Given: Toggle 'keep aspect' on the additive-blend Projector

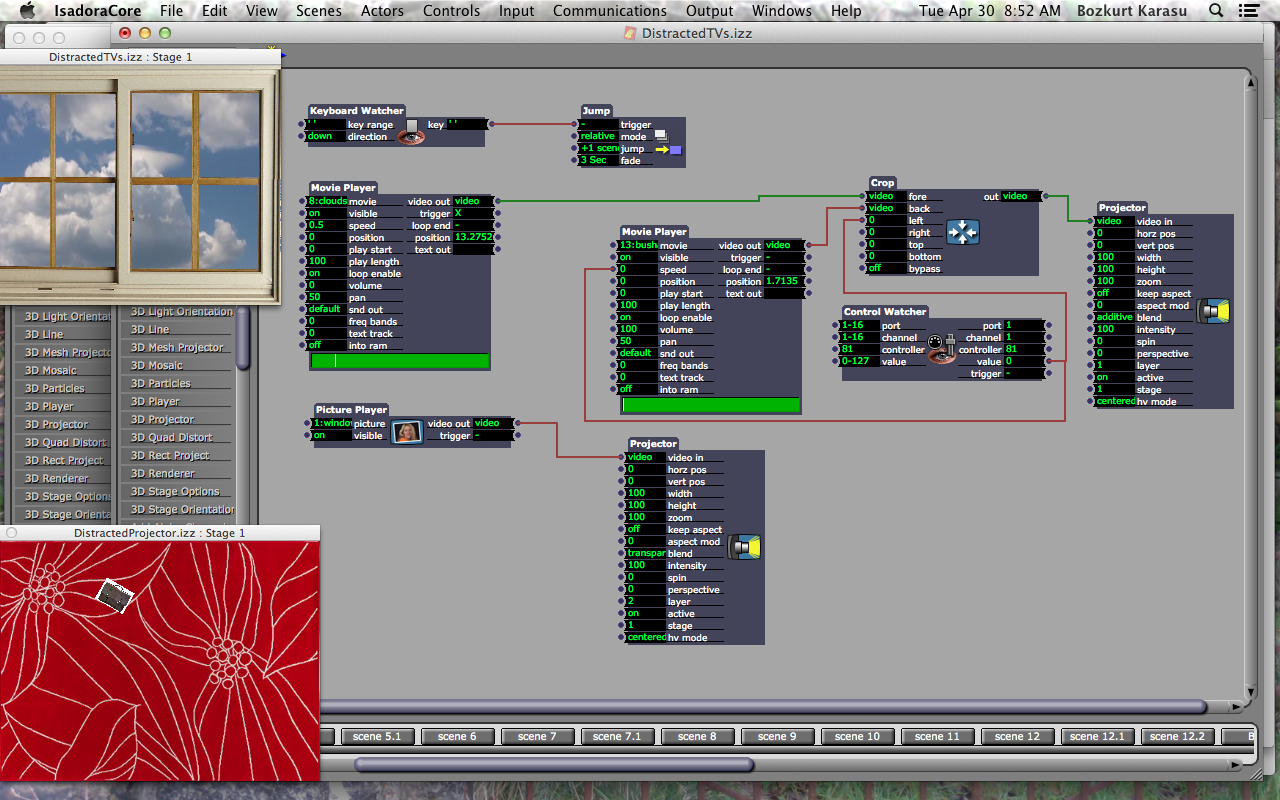Looking at the screenshot, I should click(x=1115, y=293).
